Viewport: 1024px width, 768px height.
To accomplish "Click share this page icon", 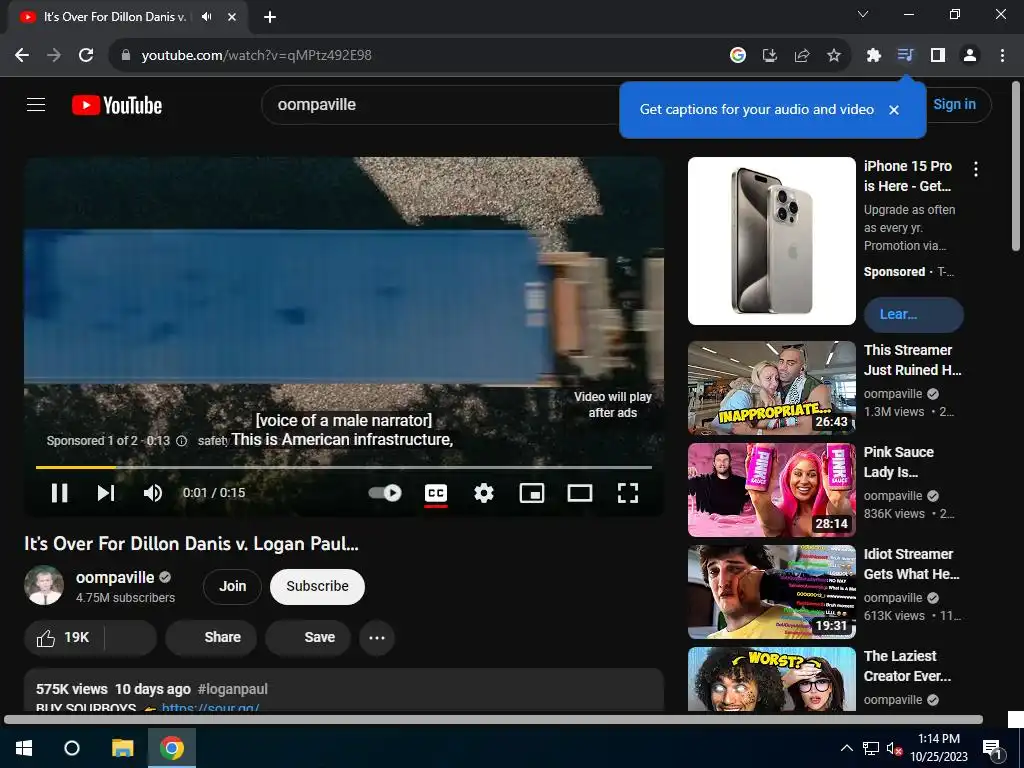I will click(x=802, y=56).
